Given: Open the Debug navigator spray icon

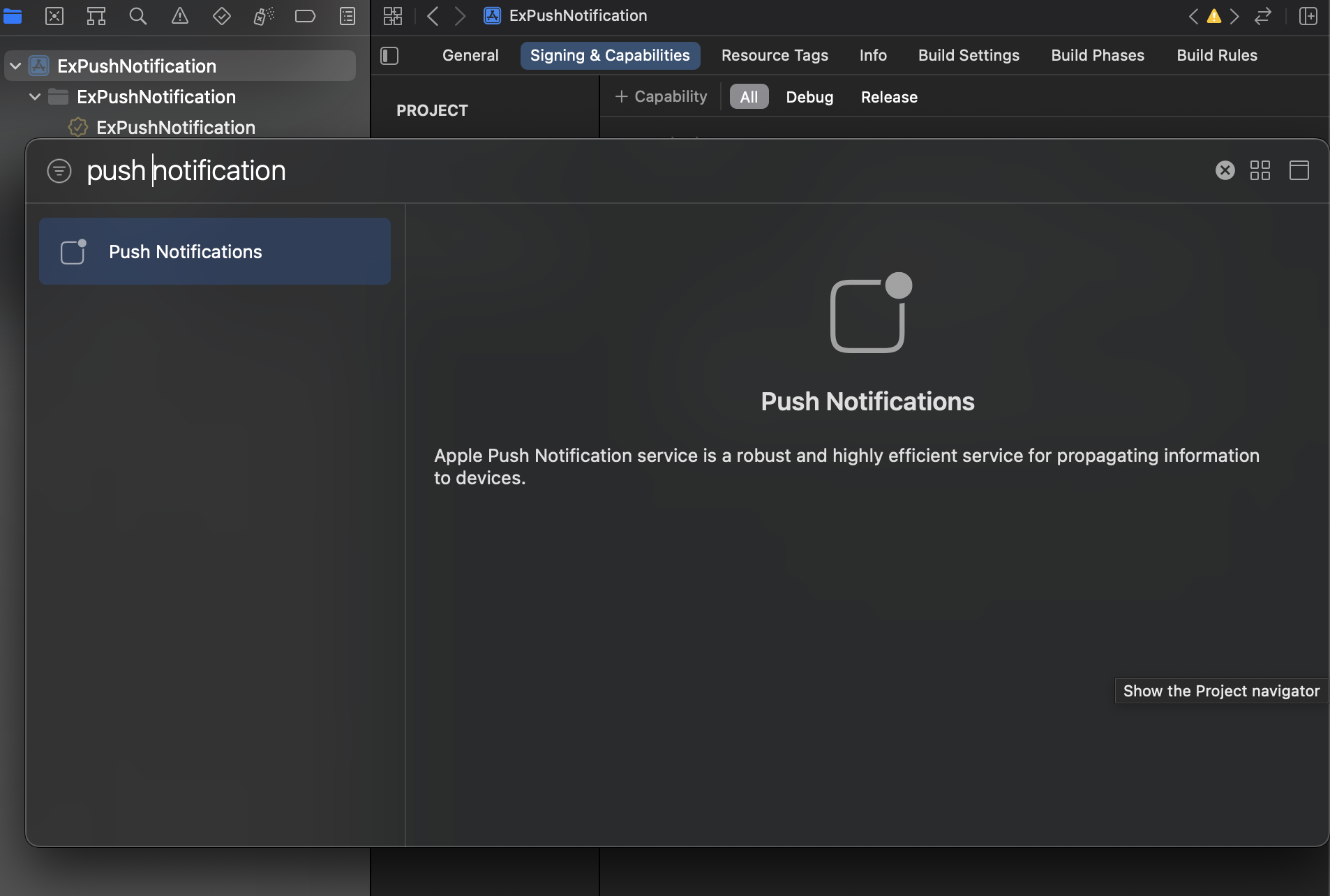Looking at the screenshot, I should pos(264,16).
